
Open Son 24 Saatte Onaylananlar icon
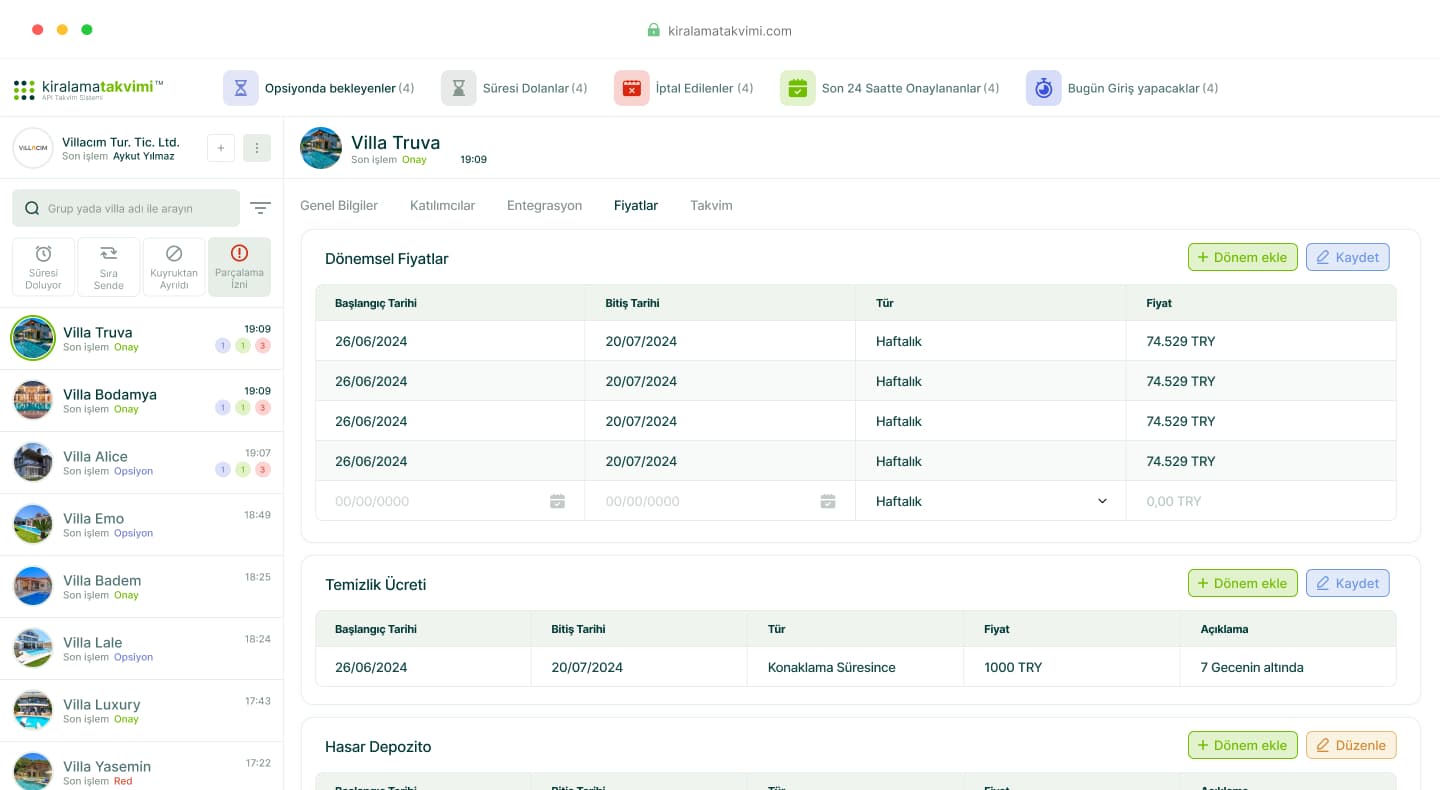[x=797, y=88]
